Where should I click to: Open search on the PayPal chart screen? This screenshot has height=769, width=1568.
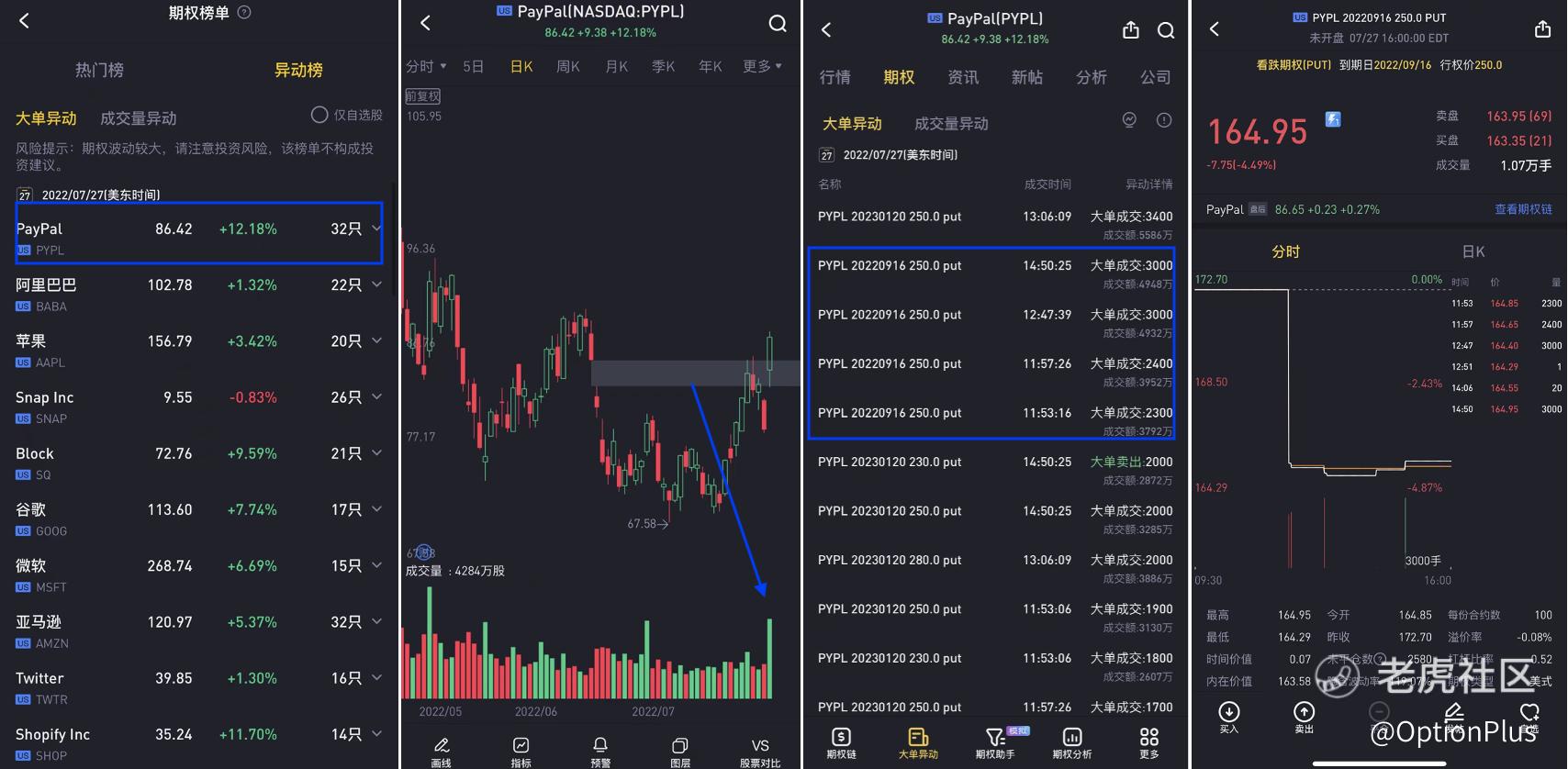coord(778,23)
